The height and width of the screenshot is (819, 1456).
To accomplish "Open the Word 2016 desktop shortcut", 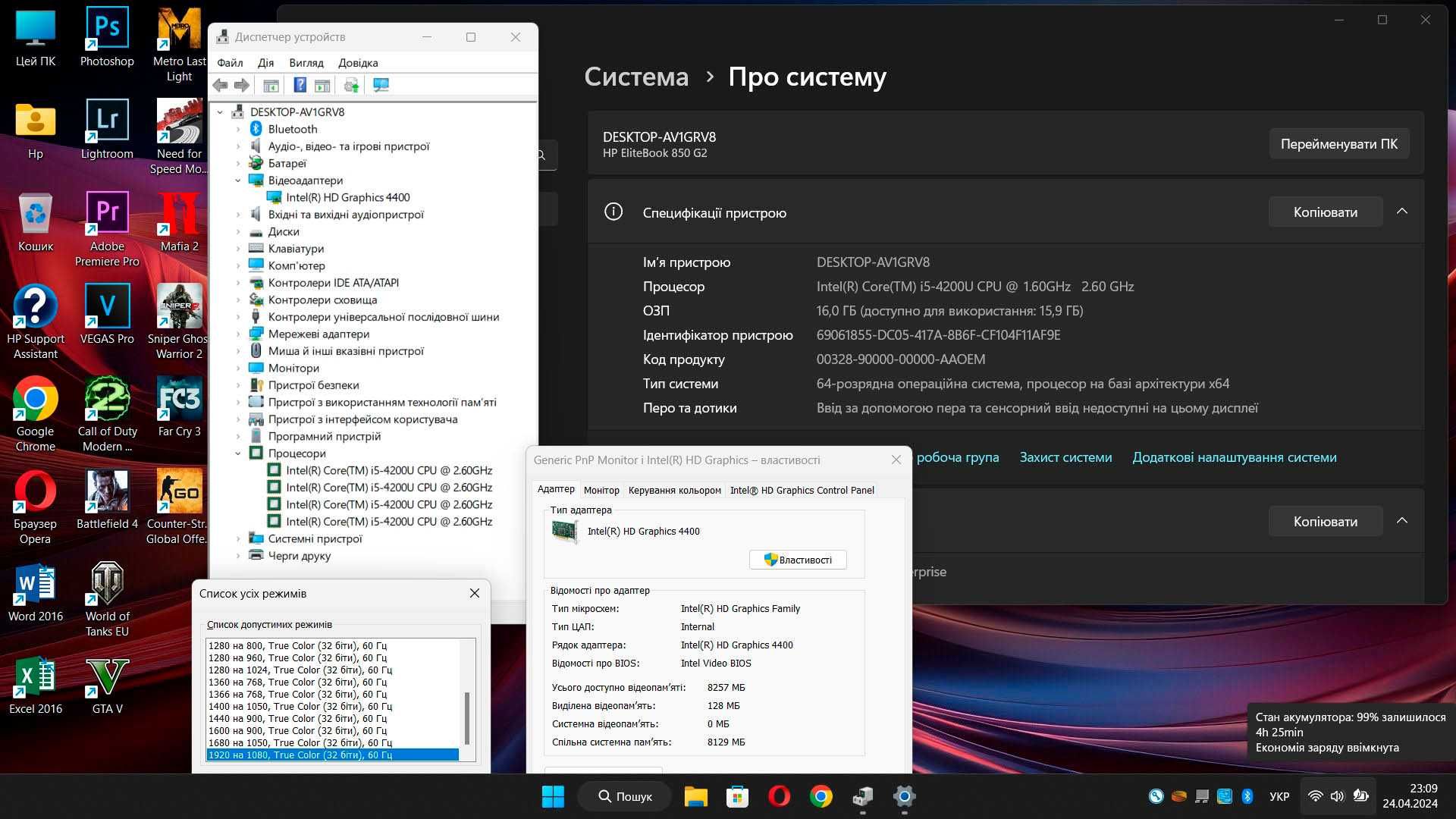I will [35, 592].
